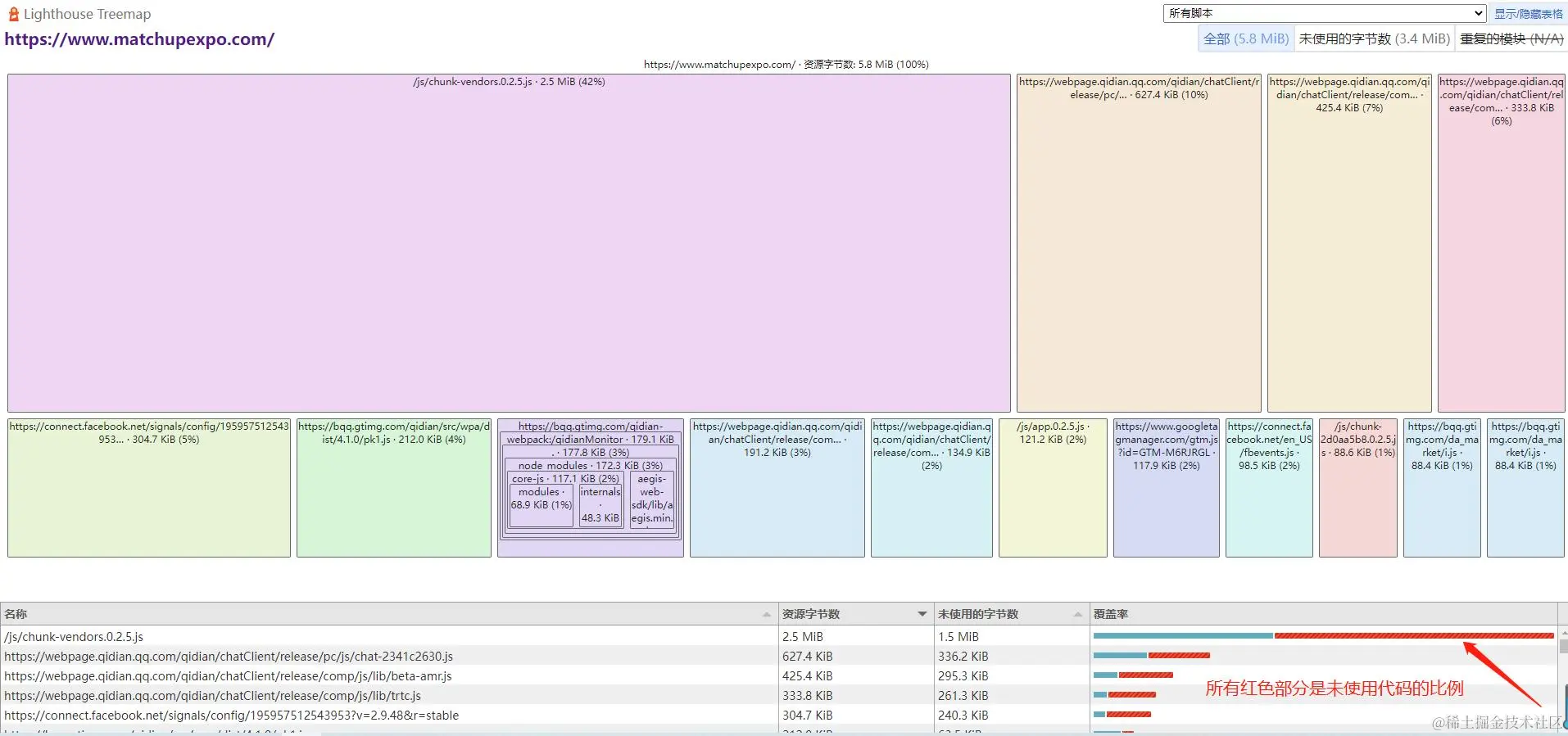1568x736 pixels.
Task: Open the https://www.matchupexpo.com/ link
Action: pos(139,39)
